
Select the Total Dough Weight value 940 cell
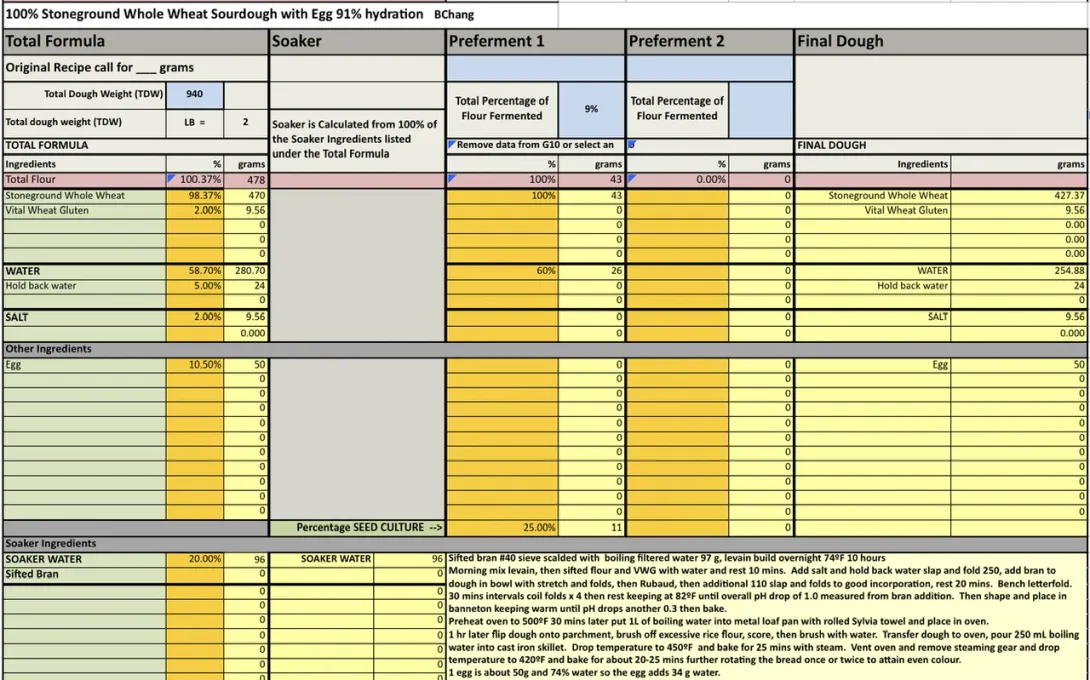click(x=194, y=94)
